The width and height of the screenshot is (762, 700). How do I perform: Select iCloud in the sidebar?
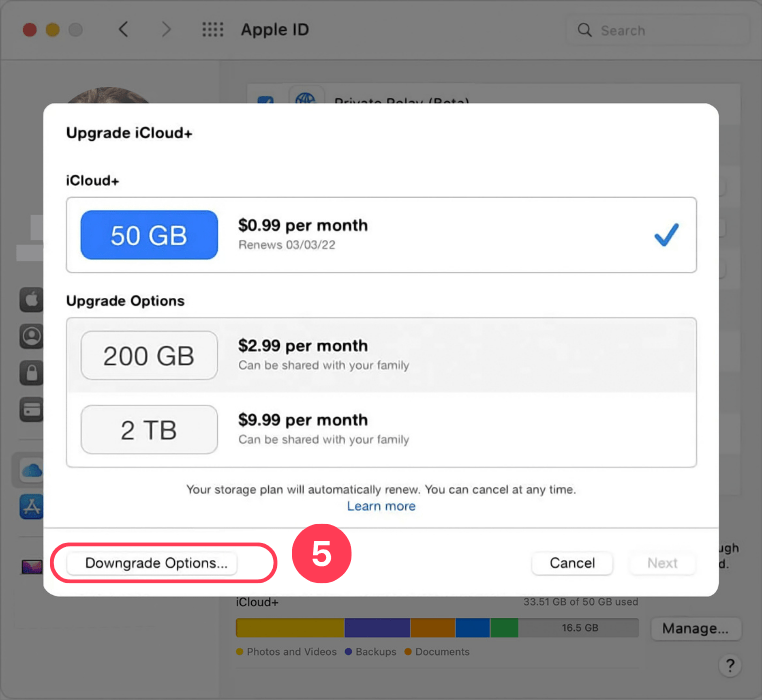pos(31,470)
